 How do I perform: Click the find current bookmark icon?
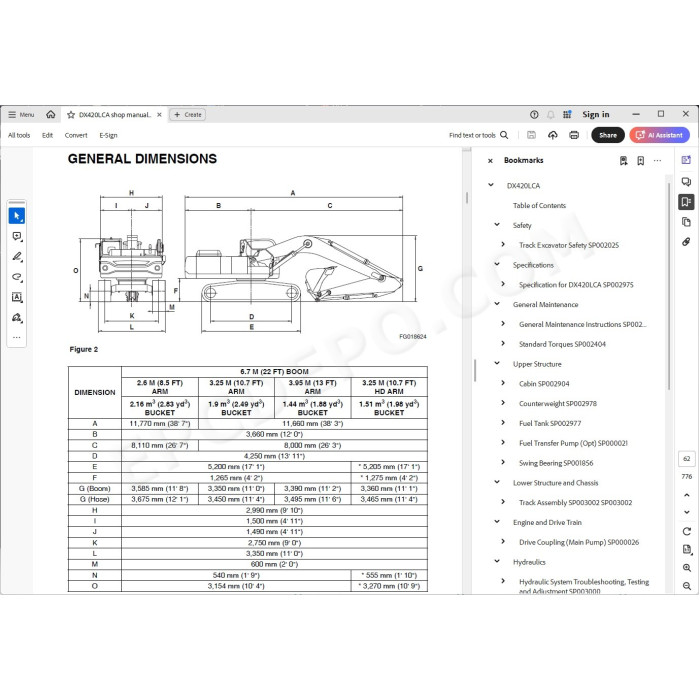point(624,161)
